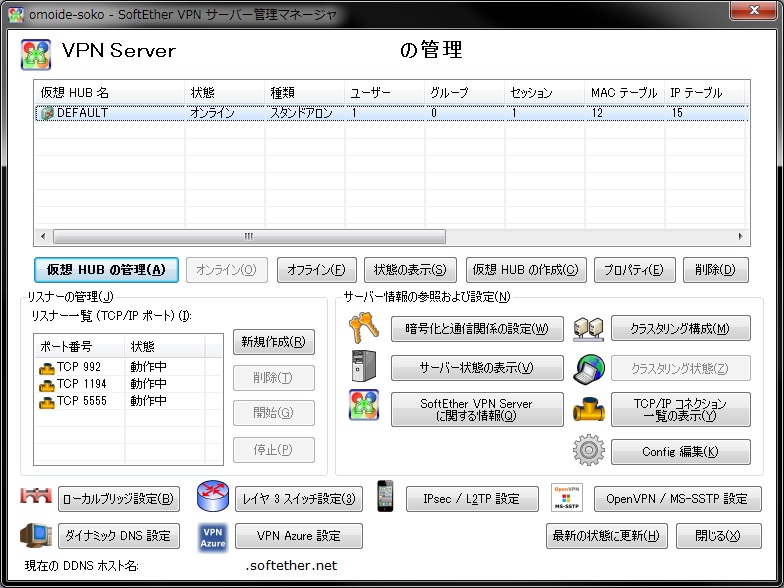The height and width of the screenshot is (588, 784).
Task: Click the VPN Azure badge icon
Action: pyautogui.click(x=213, y=538)
